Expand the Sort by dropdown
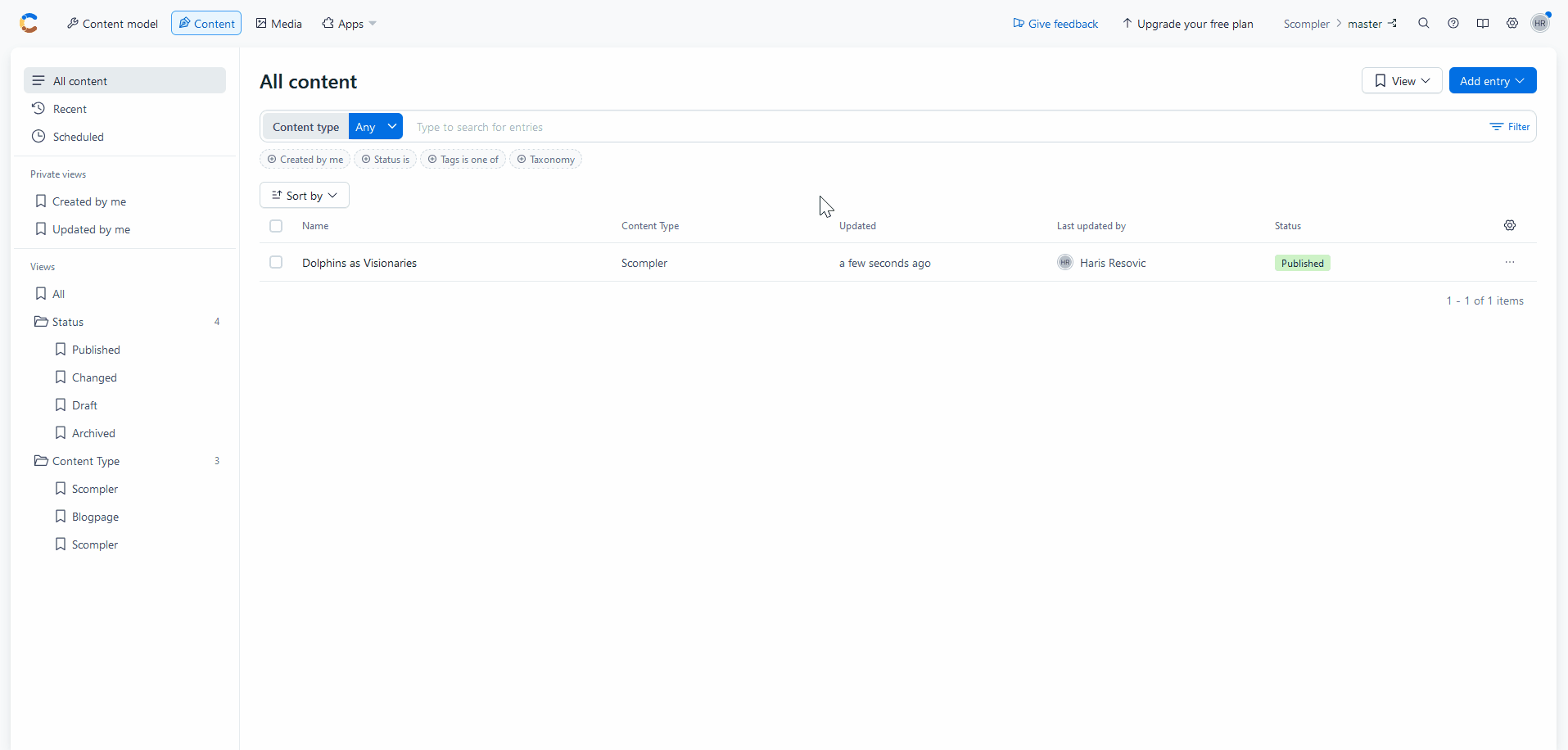 (x=305, y=196)
